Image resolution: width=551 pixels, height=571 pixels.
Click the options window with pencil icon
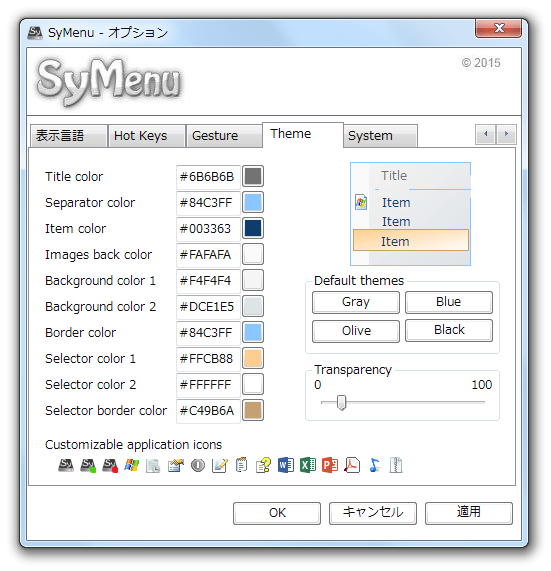pyautogui.click(x=176, y=465)
